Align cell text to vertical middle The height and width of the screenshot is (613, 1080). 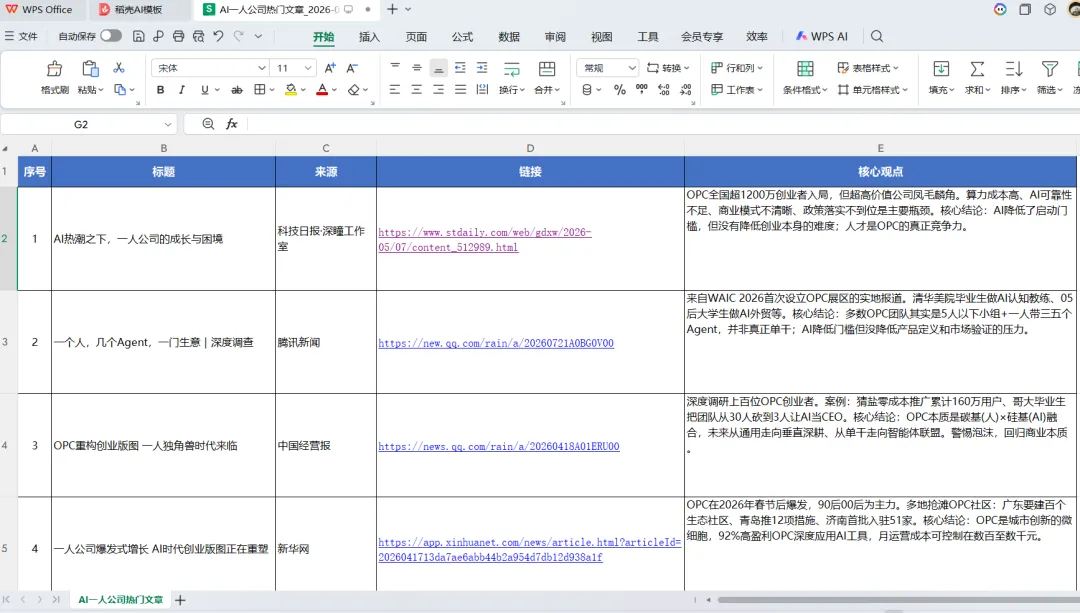click(x=417, y=67)
